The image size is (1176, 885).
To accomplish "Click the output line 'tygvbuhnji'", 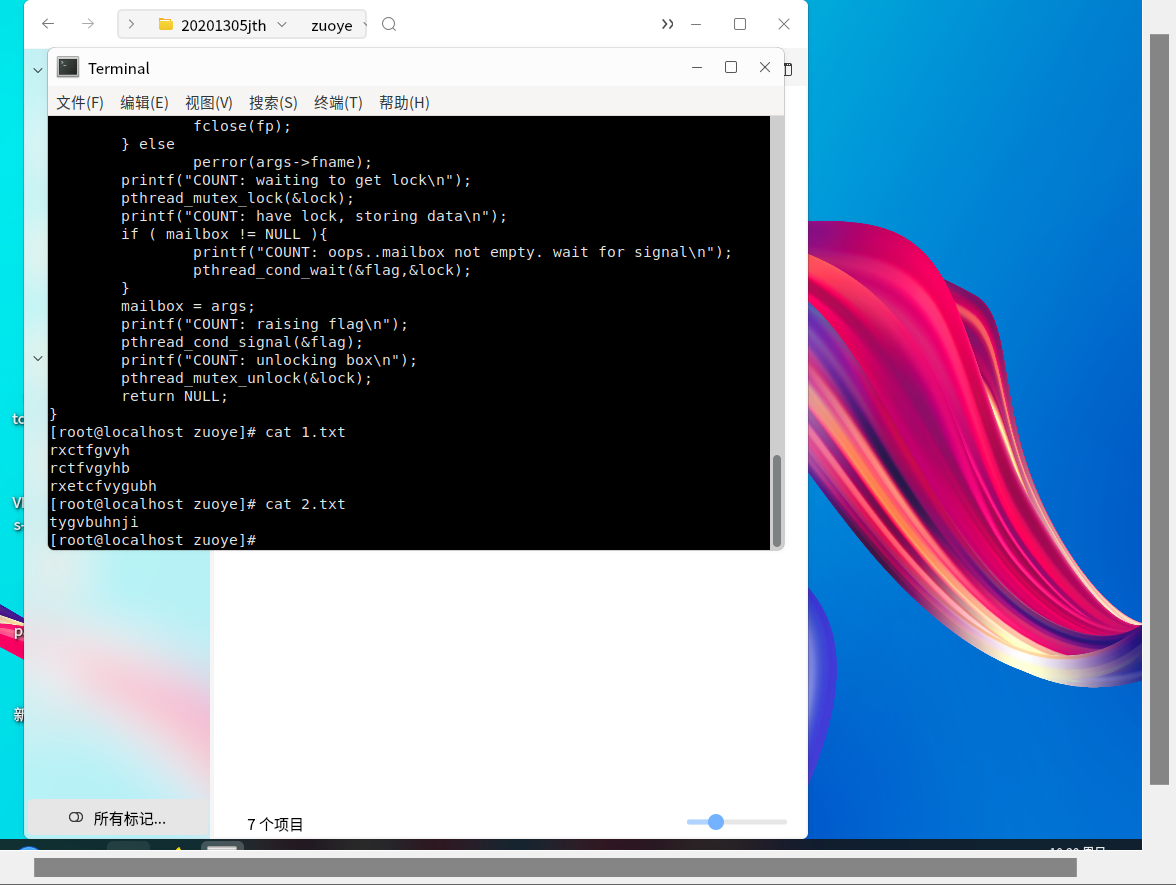I will [94, 522].
